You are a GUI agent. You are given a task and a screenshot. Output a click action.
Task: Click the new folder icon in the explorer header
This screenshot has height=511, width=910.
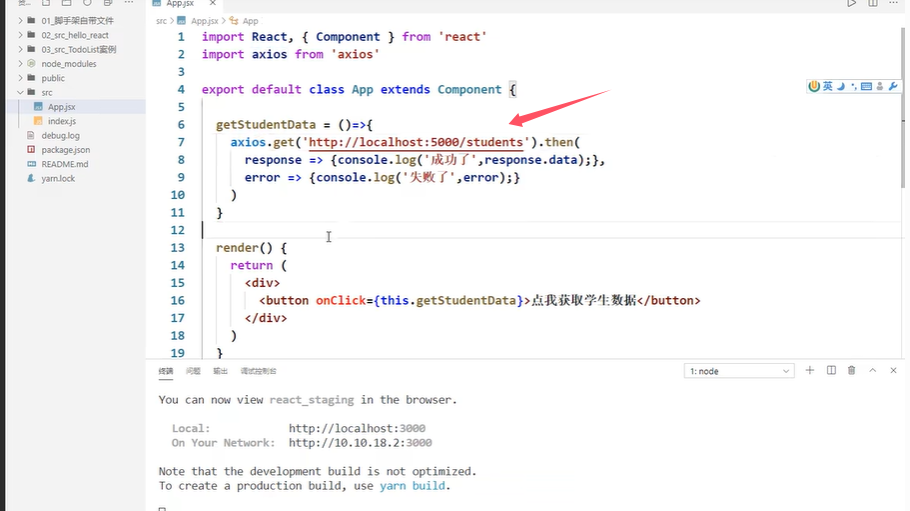(66, 3)
